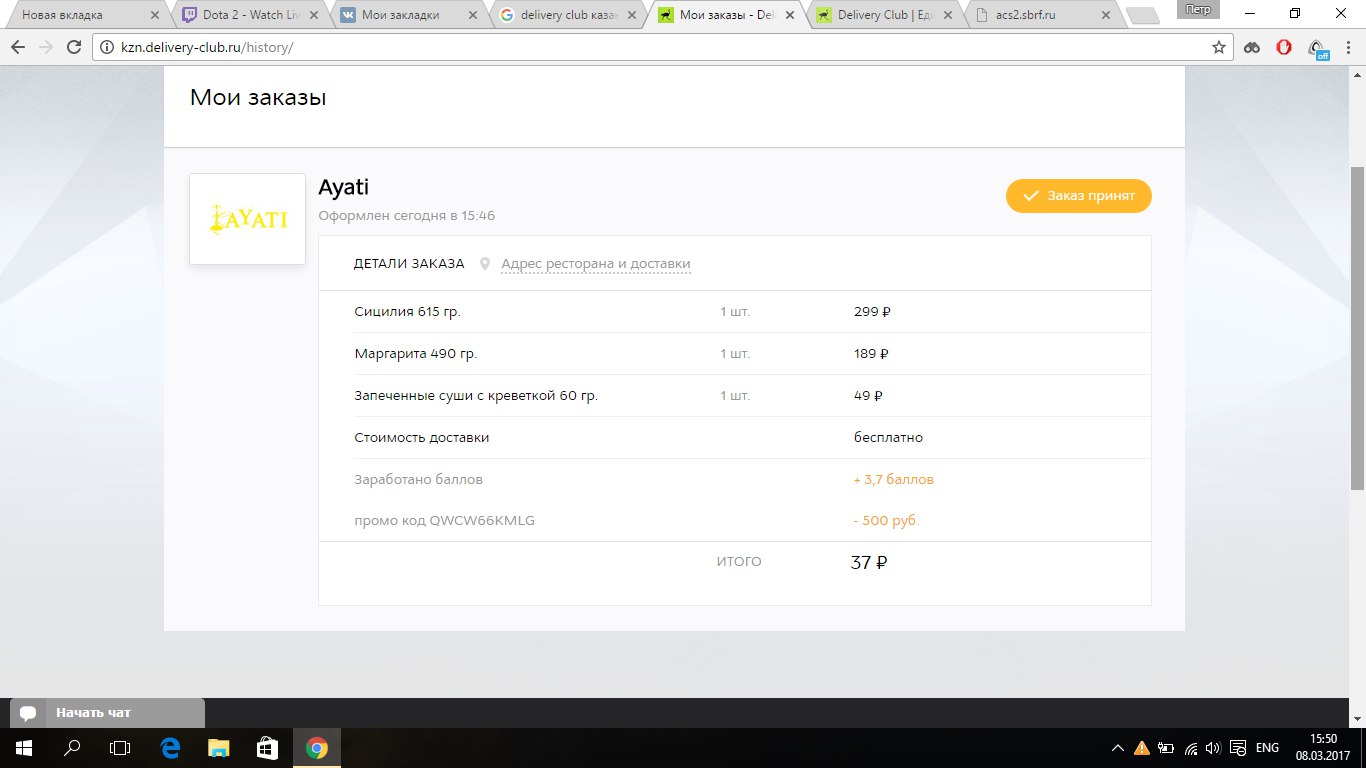
Task: Select the ДЕТАЛИ ЗАКАЗА tab
Action: [409, 264]
